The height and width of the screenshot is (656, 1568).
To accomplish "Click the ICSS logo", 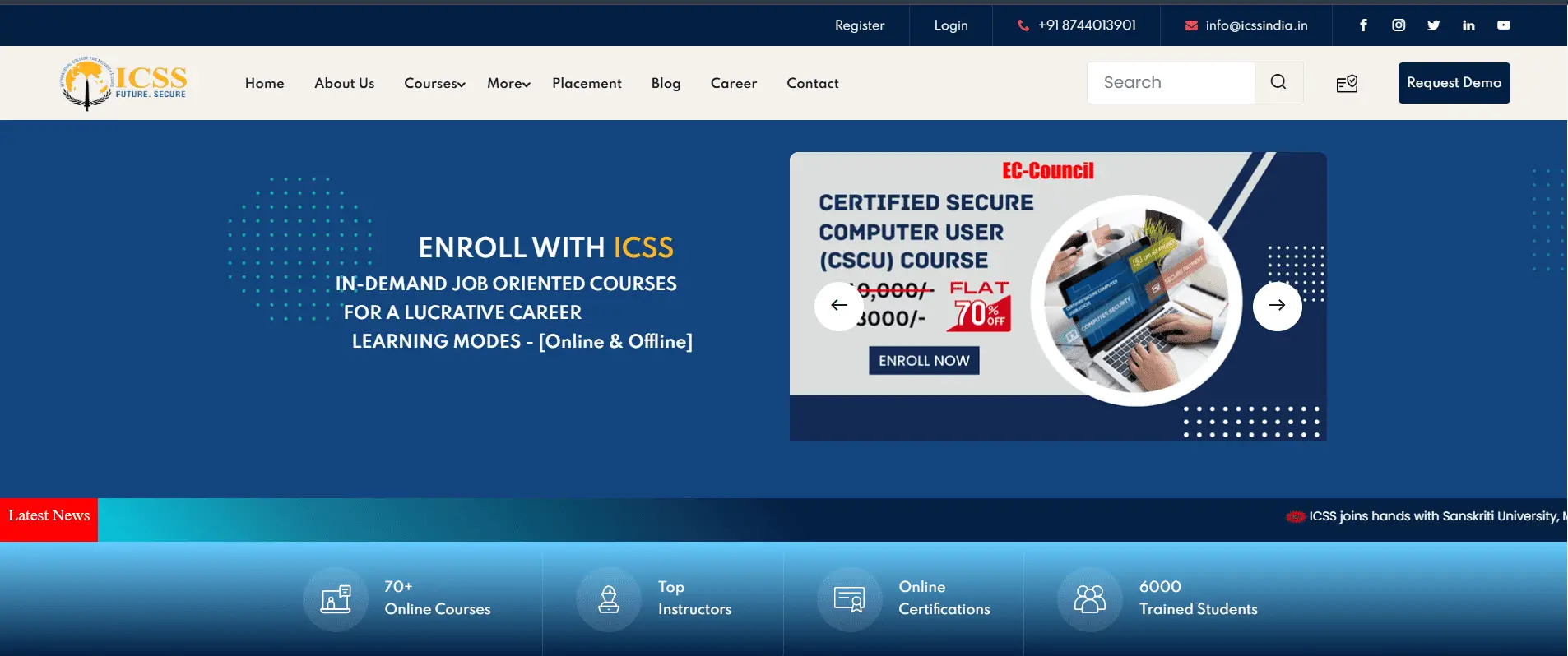I will (124, 83).
